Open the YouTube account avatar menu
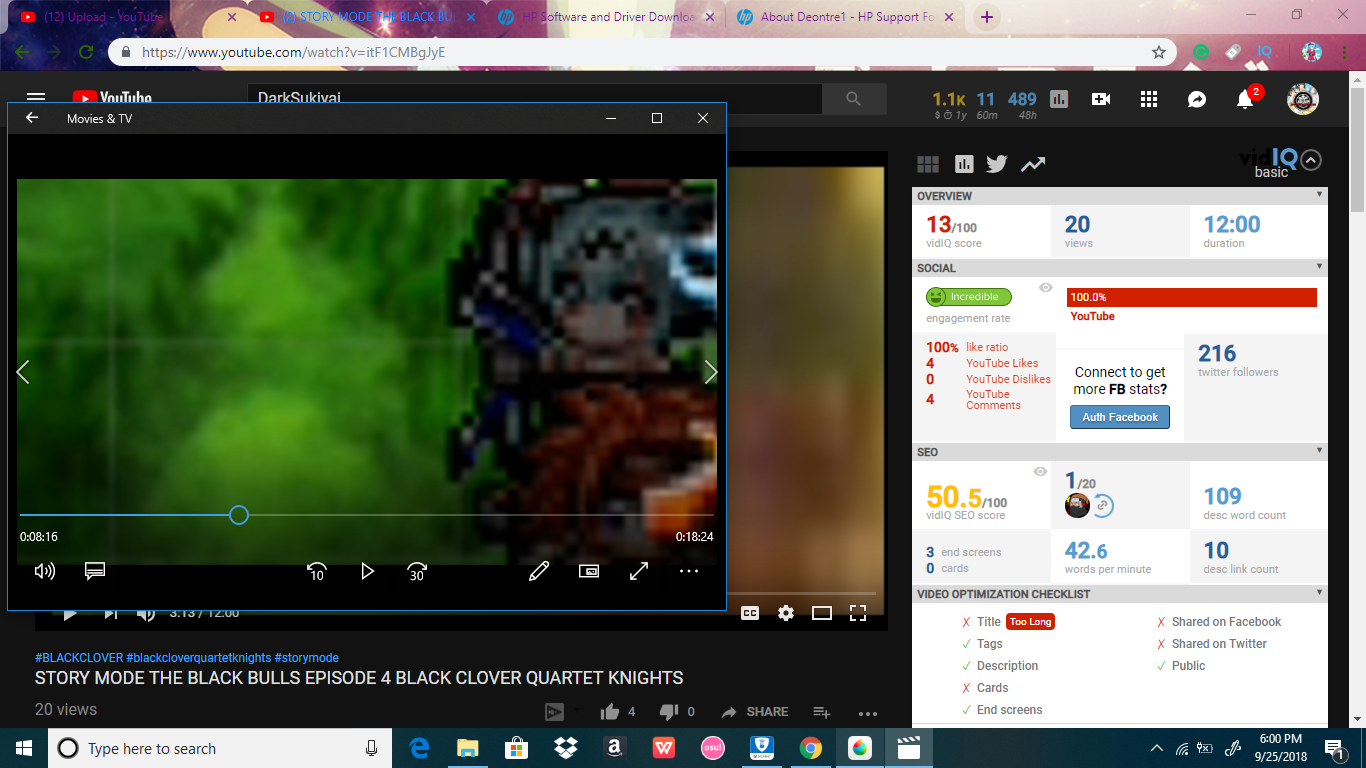This screenshot has width=1366, height=768. tap(1302, 99)
